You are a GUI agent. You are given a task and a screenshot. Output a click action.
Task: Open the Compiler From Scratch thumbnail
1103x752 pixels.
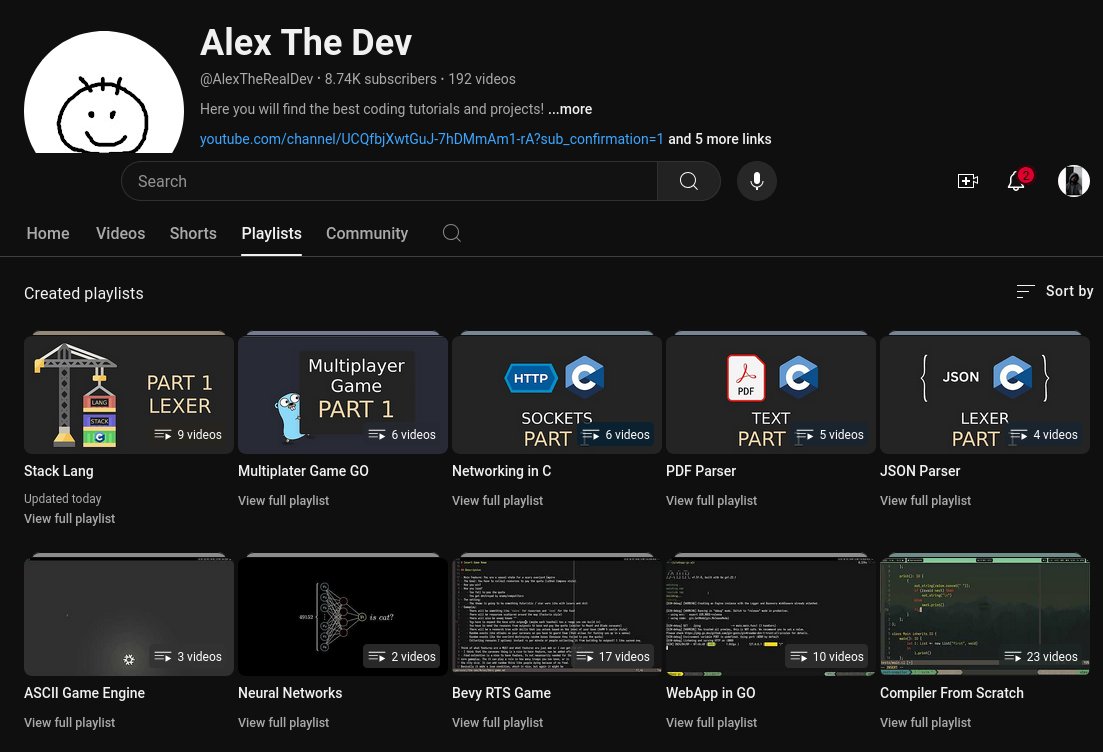click(x=984, y=617)
